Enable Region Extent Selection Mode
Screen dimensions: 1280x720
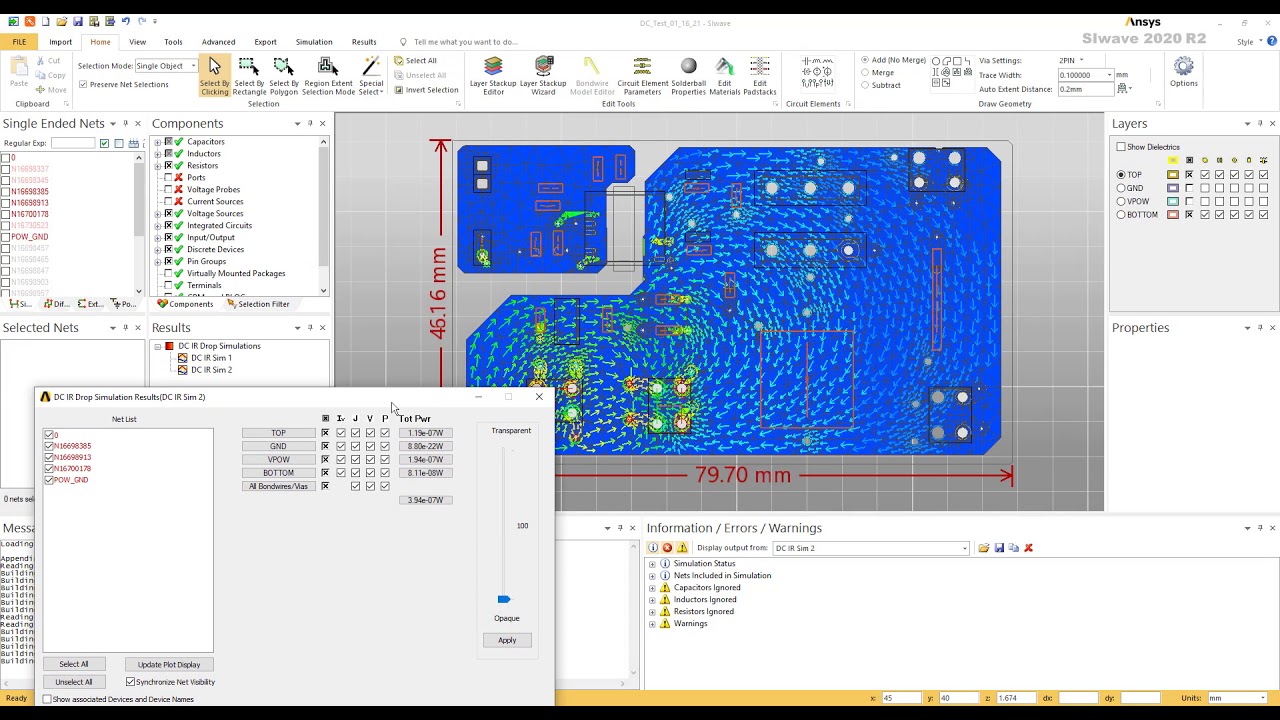[328, 76]
